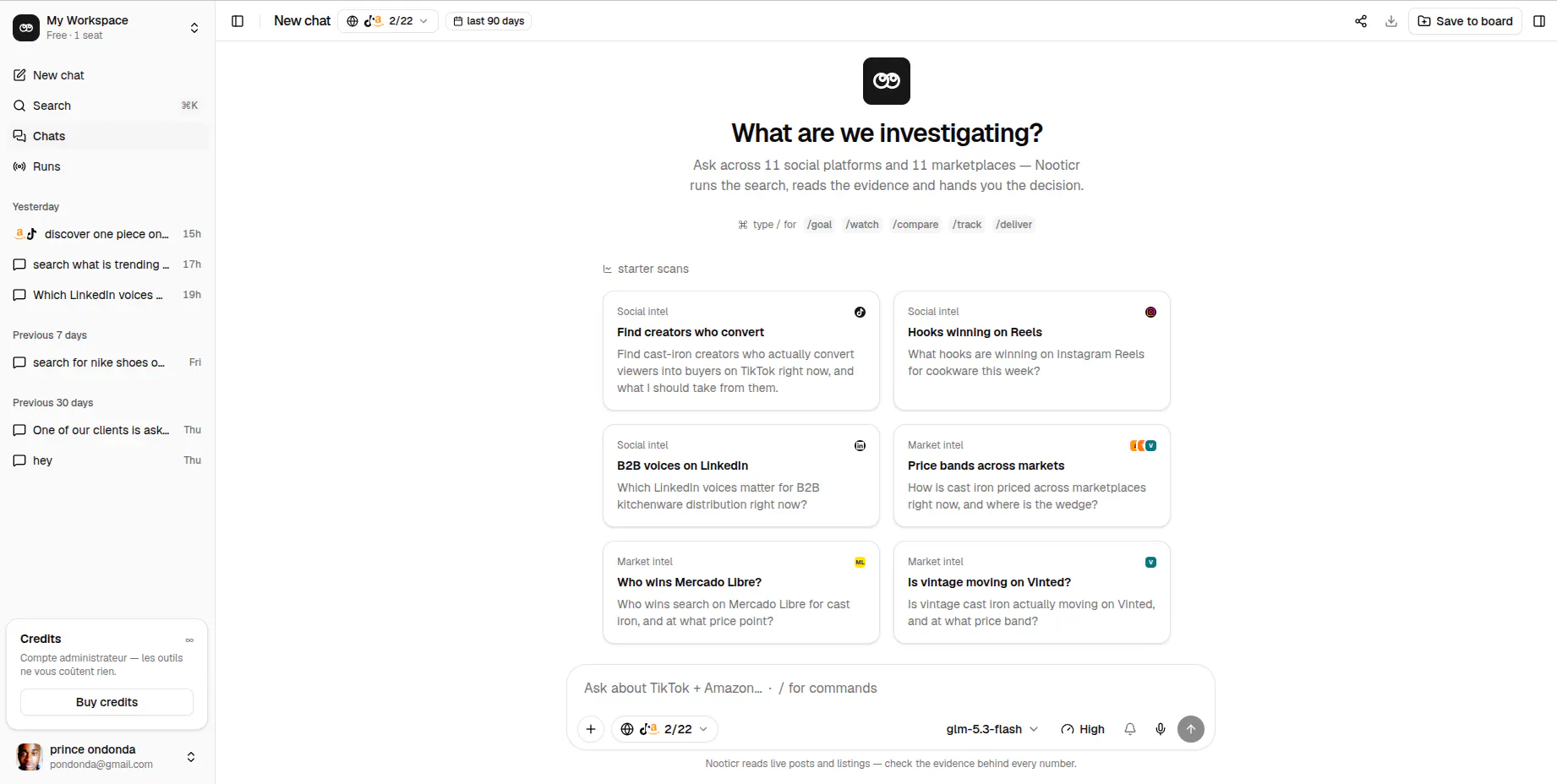The width and height of the screenshot is (1557, 784).
Task: Open the 'hey' chat
Action: [107, 460]
